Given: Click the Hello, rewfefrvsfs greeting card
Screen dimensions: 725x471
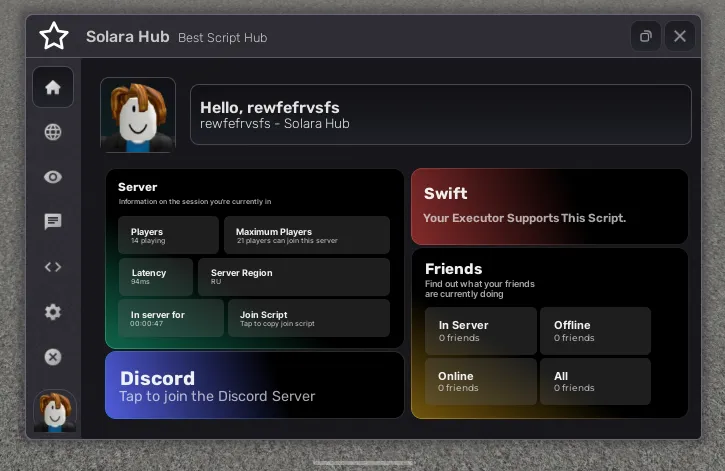Looking at the screenshot, I should pyautogui.click(x=441, y=115).
